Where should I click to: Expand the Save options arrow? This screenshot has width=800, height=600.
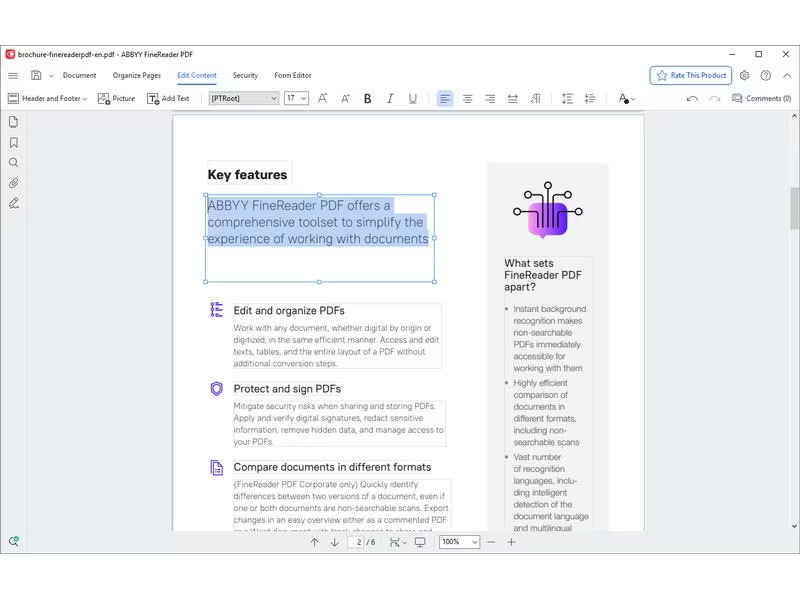pyautogui.click(x=51, y=76)
